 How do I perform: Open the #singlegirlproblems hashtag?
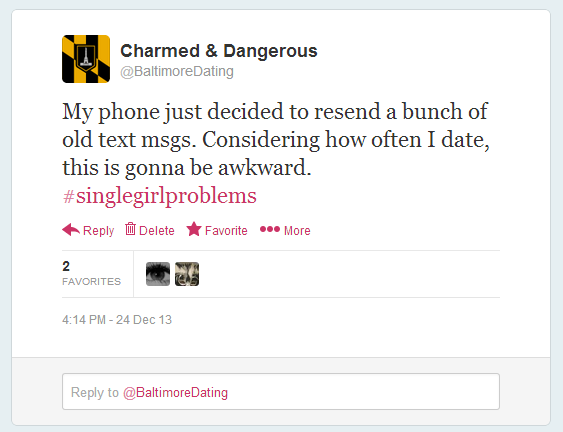159,196
